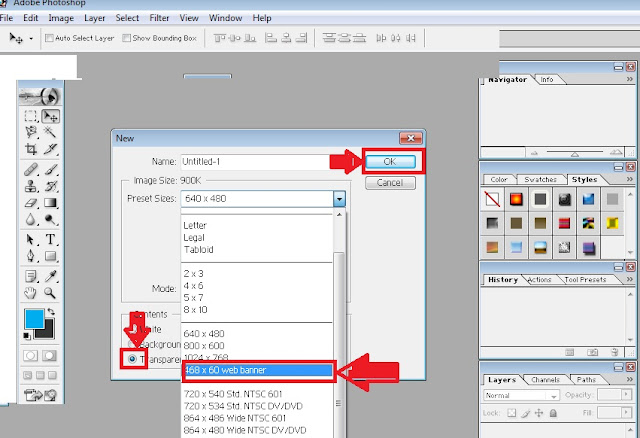Reset default colors icon
Image resolution: width=640 pixels, height=438 pixels.
[27, 336]
